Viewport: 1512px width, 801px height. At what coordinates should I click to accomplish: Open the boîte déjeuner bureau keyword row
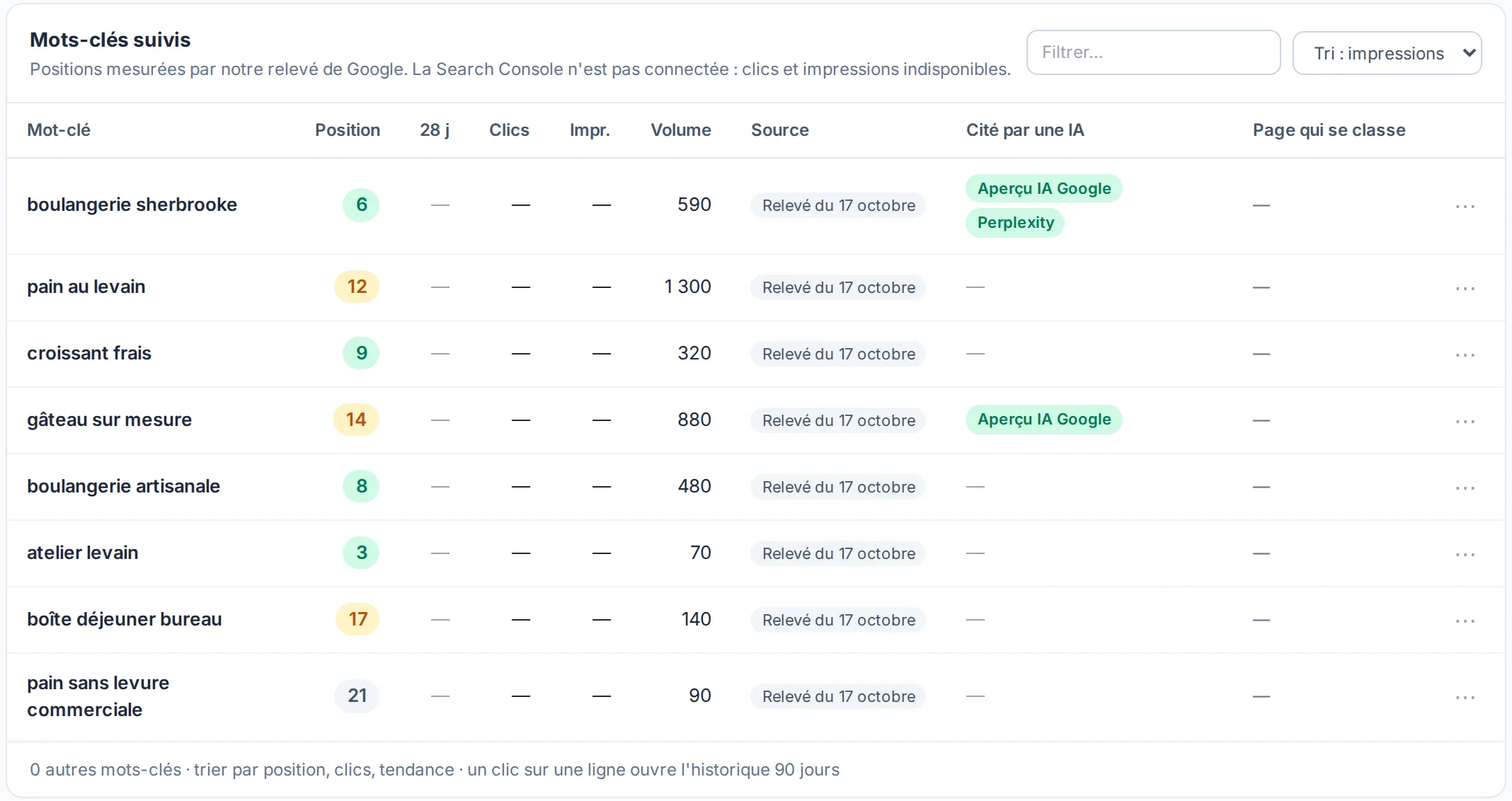click(x=756, y=620)
